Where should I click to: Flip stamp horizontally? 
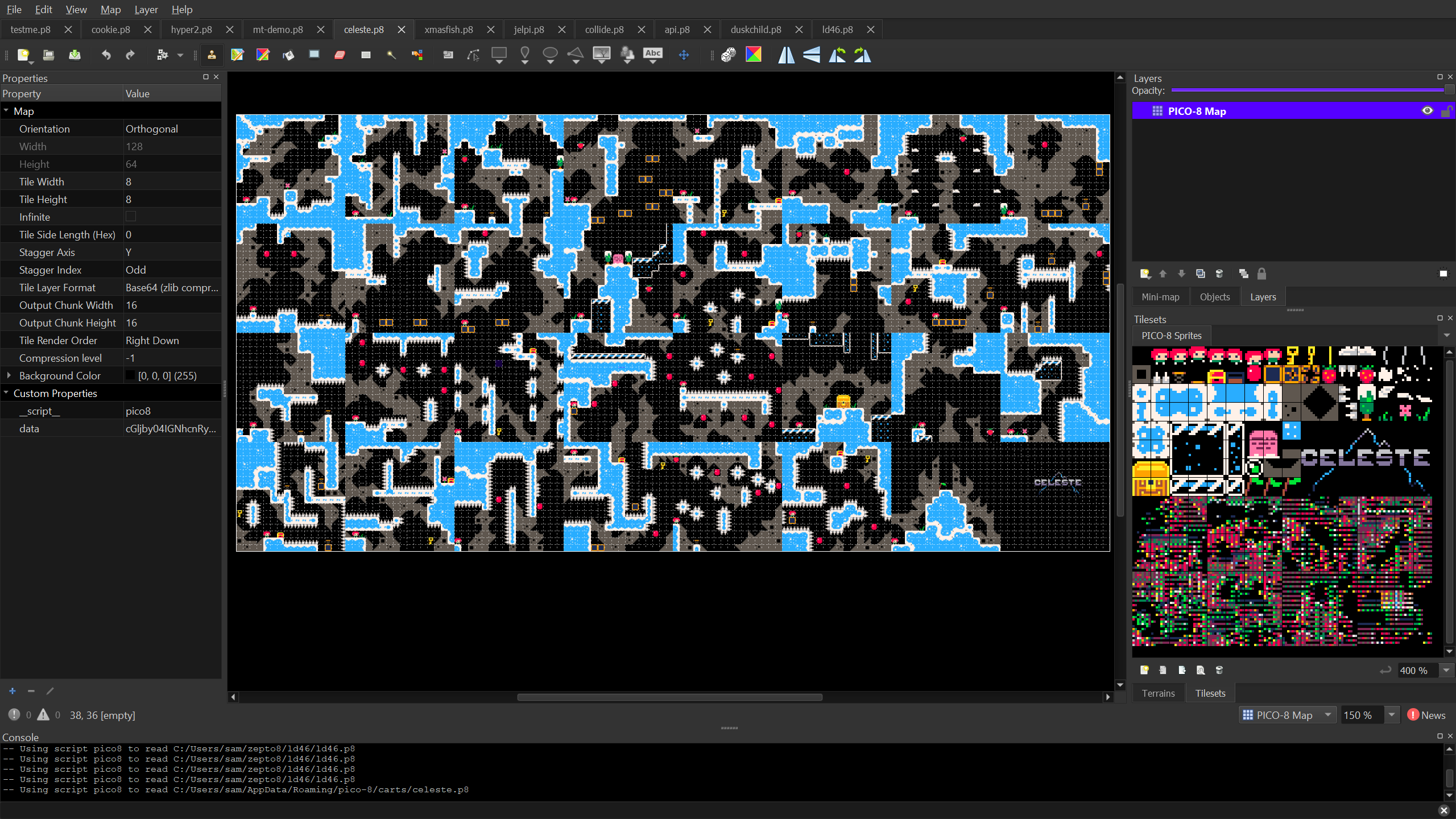click(x=786, y=55)
